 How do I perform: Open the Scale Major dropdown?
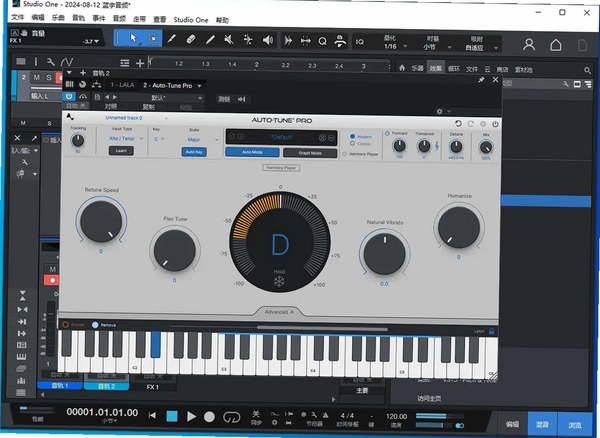(202, 140)
